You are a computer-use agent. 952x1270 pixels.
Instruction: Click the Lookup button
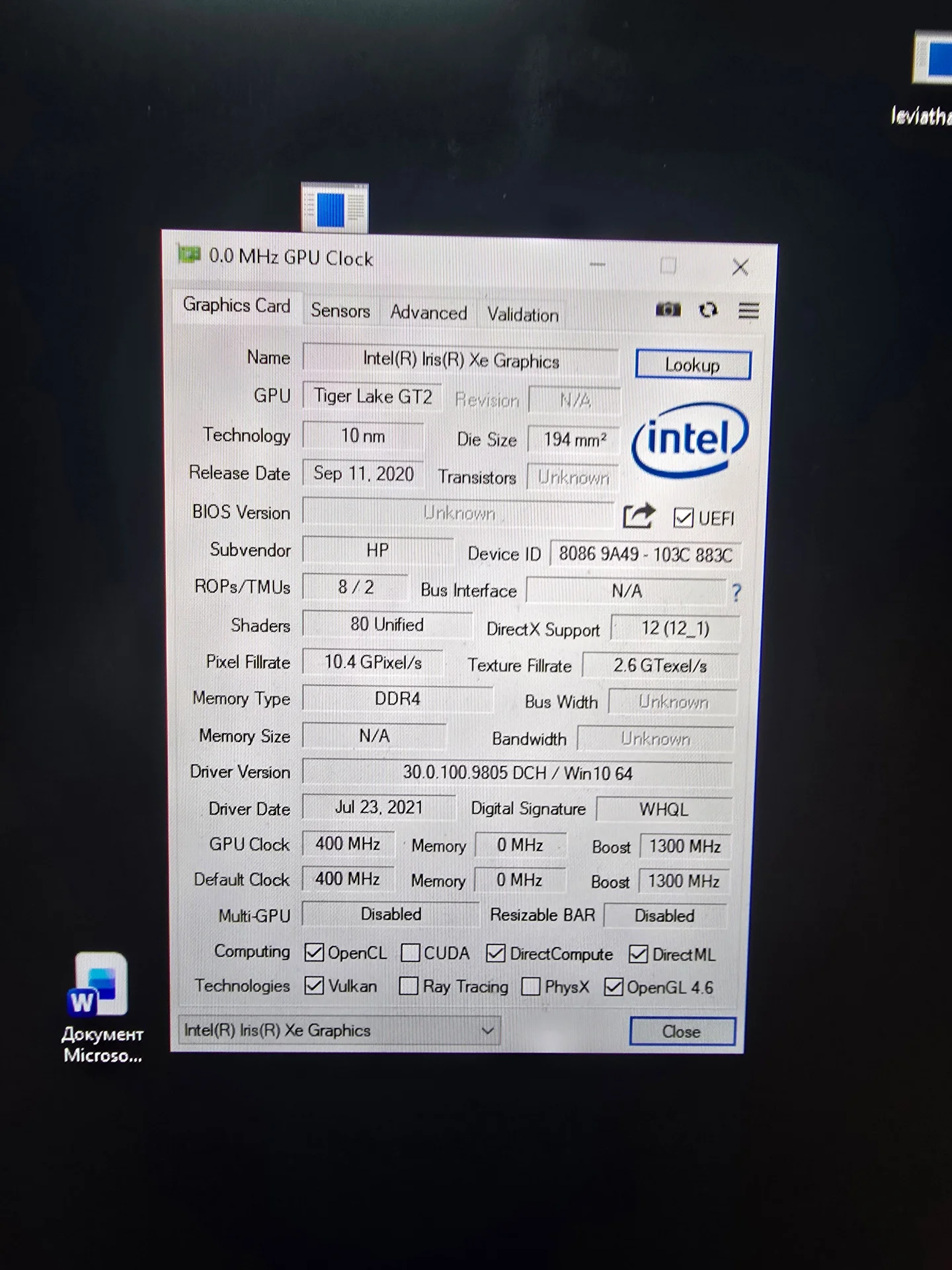point(693,364)
